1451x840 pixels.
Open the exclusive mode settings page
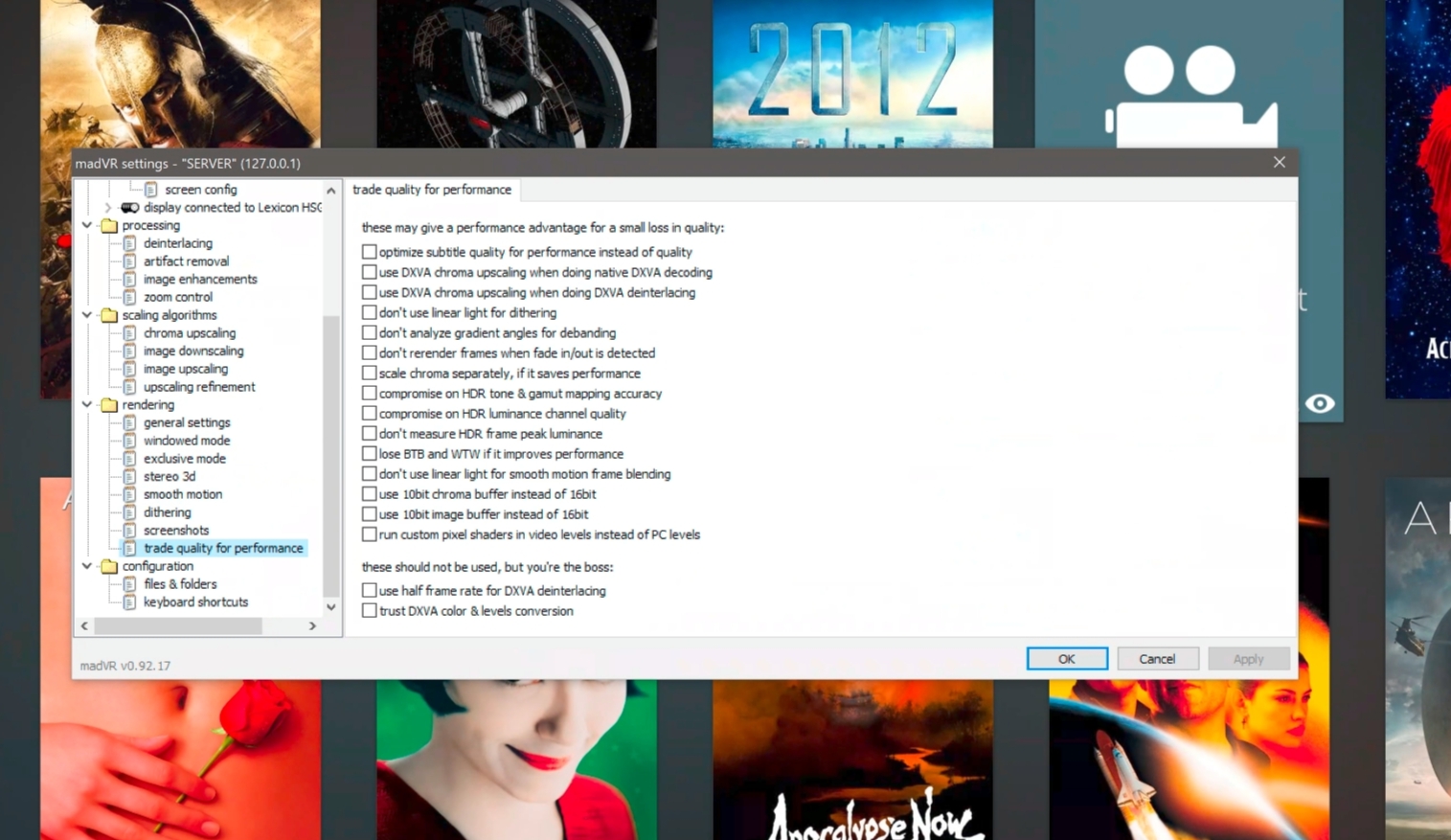185,459
